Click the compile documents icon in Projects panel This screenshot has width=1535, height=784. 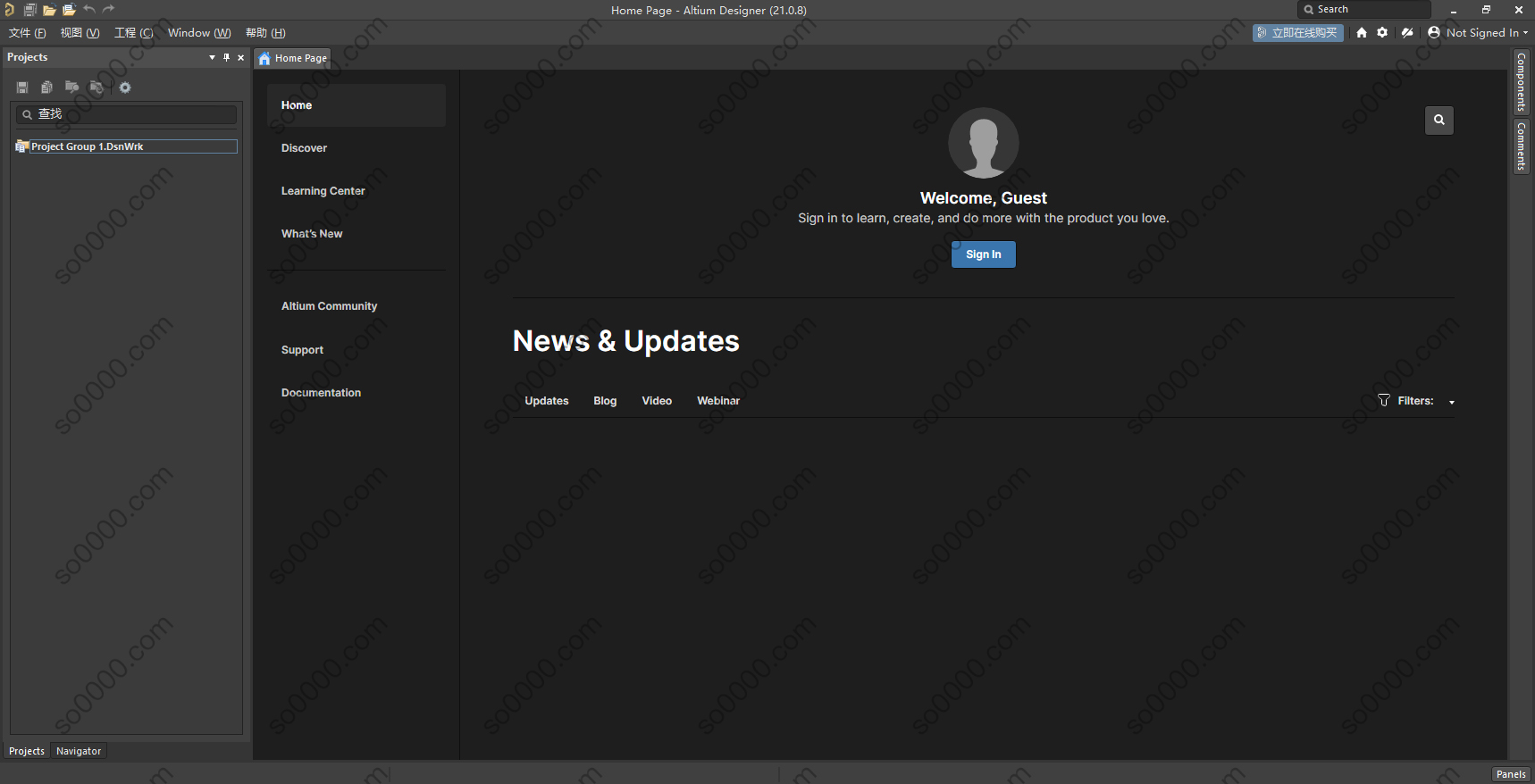46,88
